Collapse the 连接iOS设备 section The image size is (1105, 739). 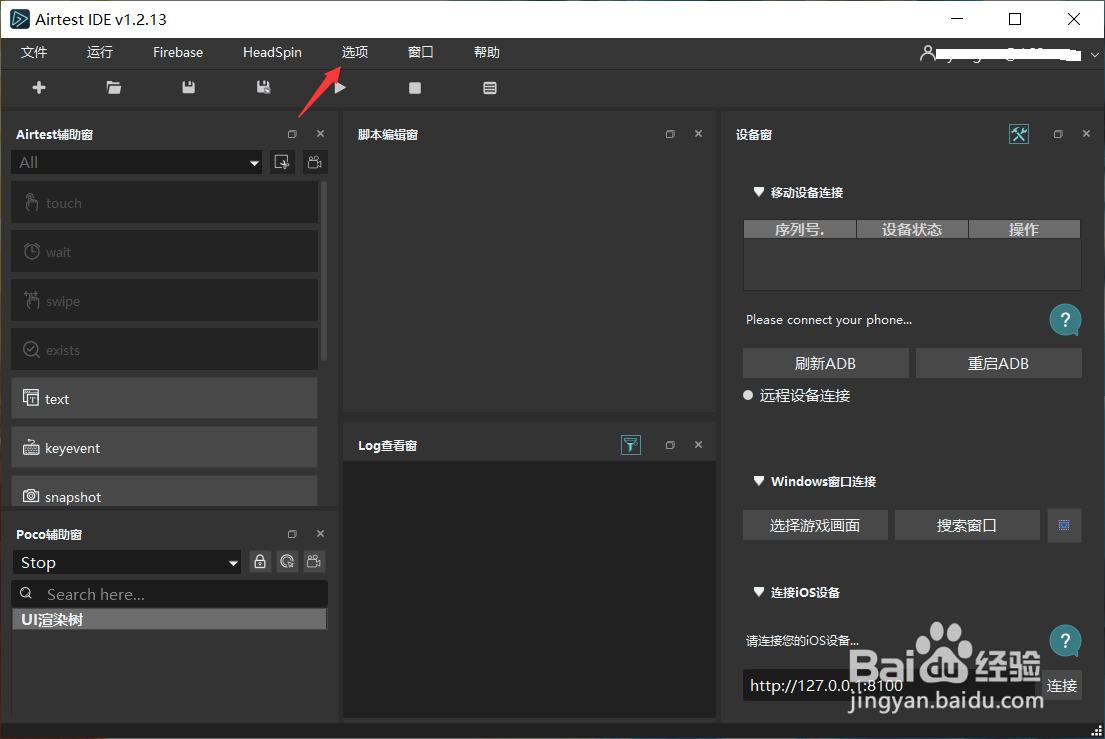[758, 592]
